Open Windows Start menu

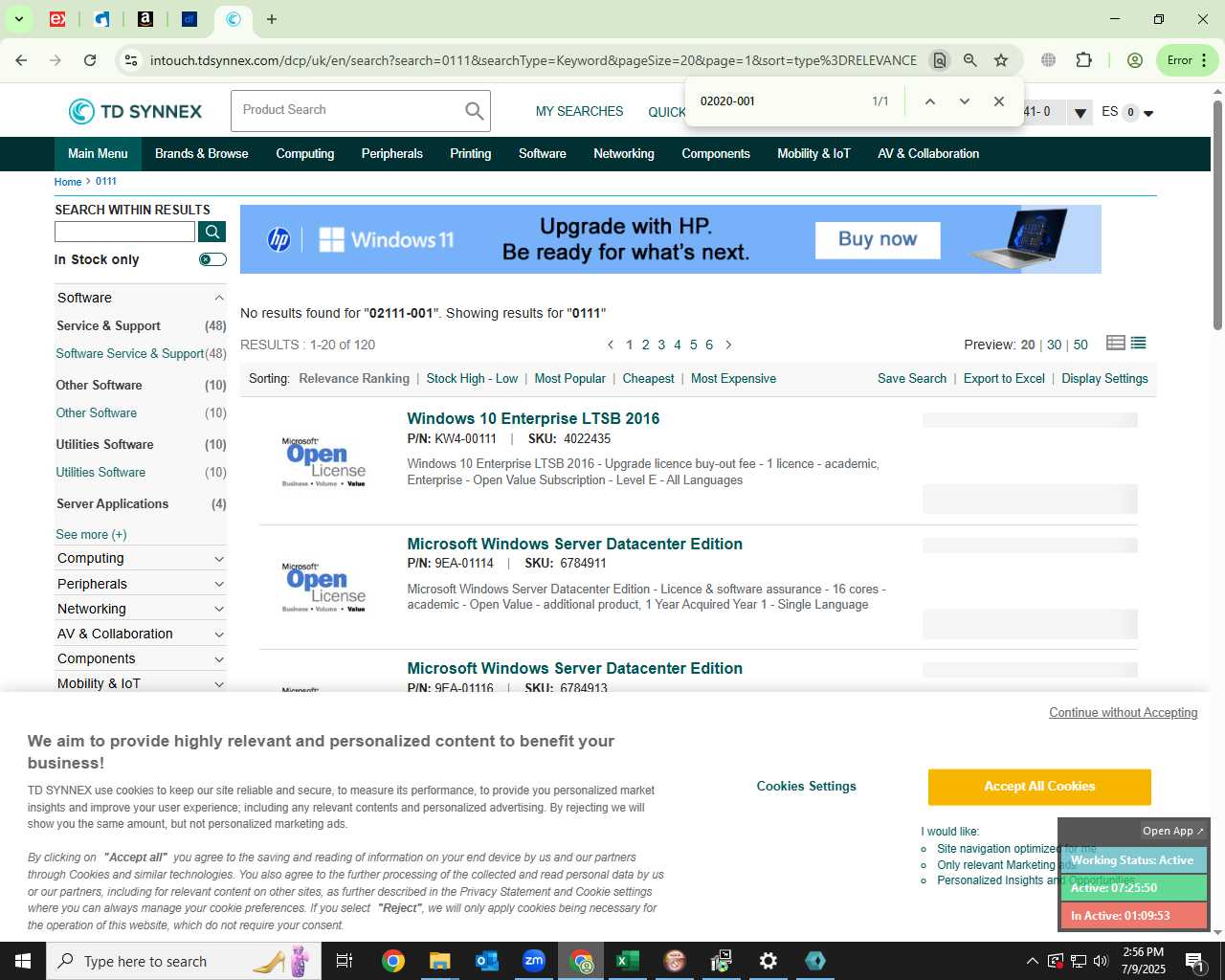coord(23,961)
